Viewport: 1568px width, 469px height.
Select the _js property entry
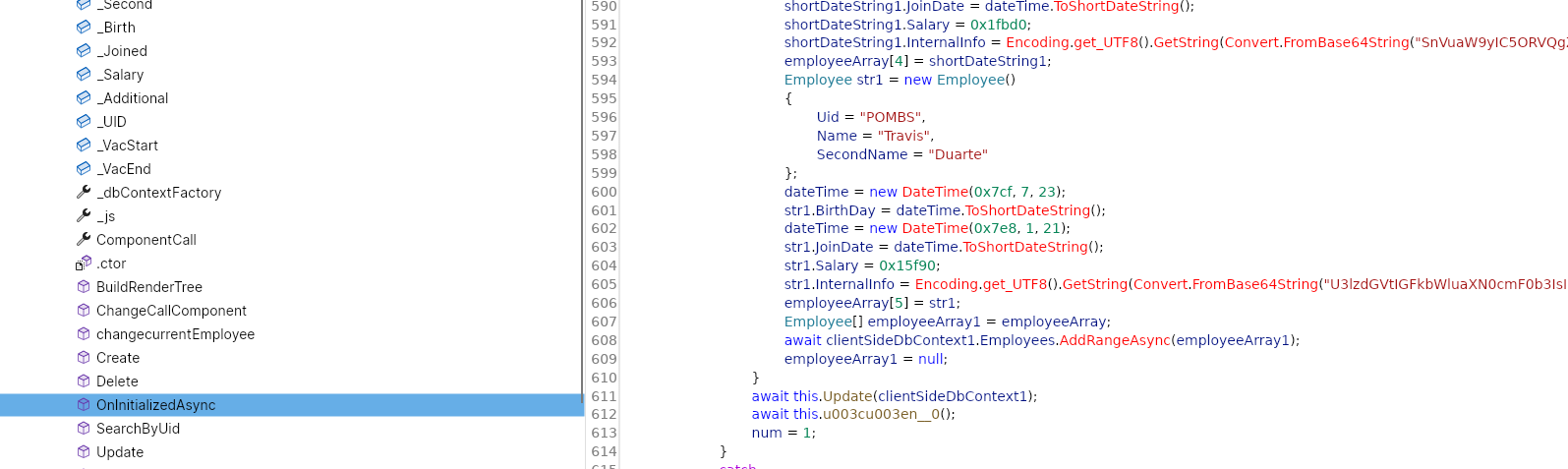106,216
